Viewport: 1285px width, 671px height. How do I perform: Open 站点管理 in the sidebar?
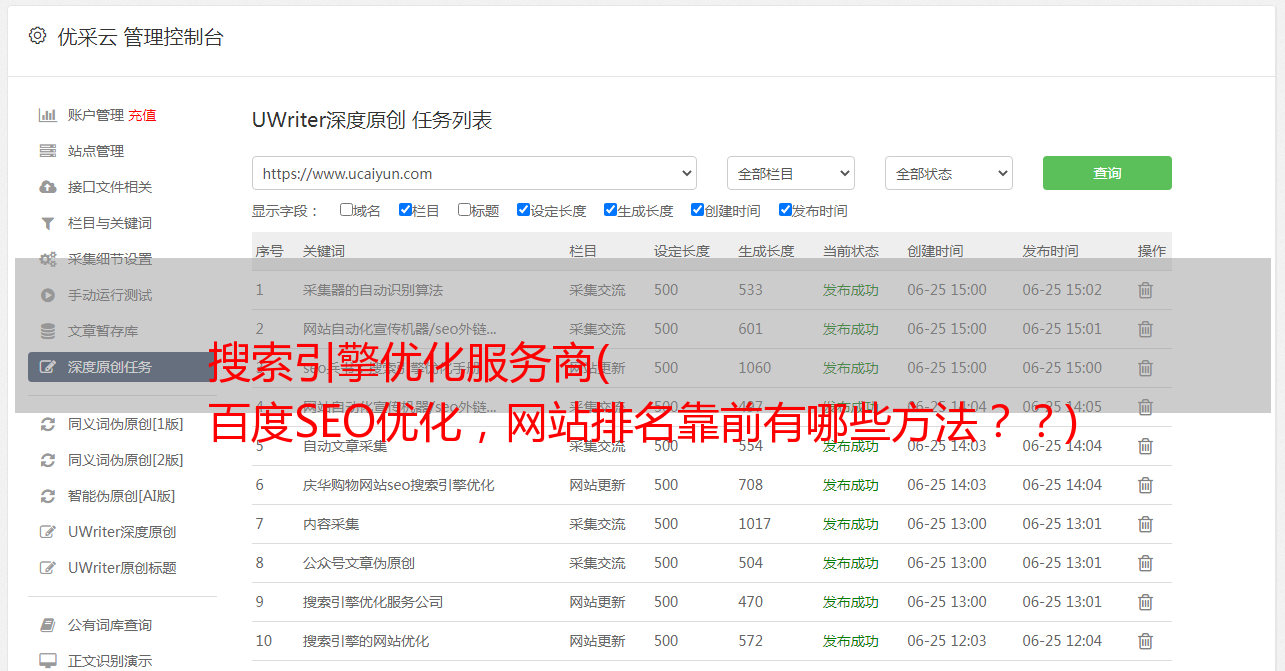(x=96, y=151)
